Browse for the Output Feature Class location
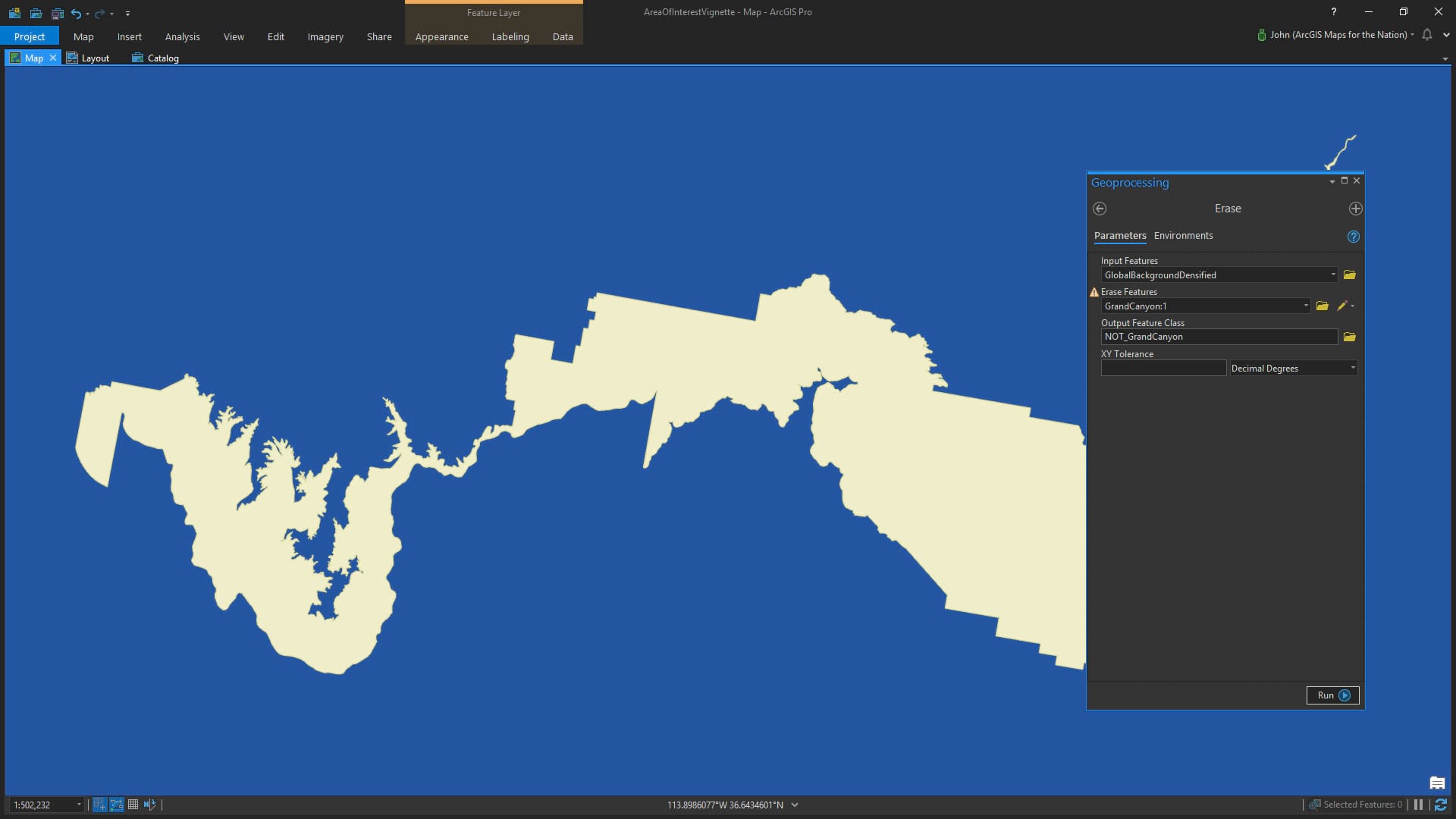This screenshot has height=819, width=1456. click(1349, 337)
